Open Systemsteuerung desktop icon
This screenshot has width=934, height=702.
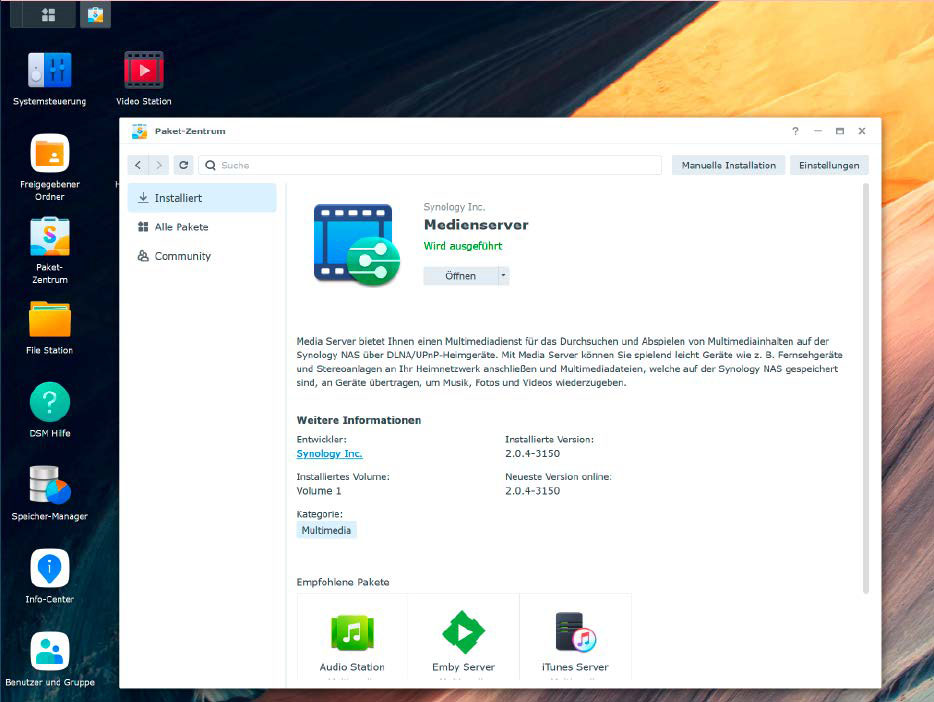49,79
